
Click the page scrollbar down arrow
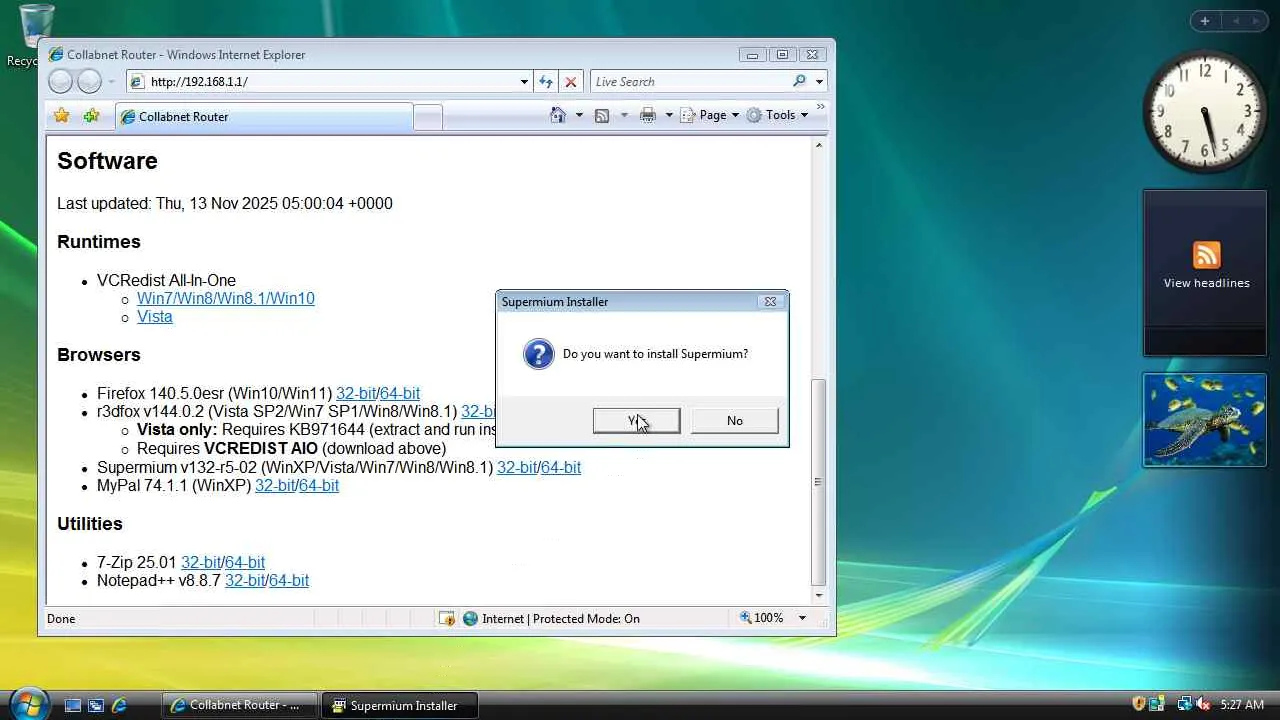coord(819,595)
